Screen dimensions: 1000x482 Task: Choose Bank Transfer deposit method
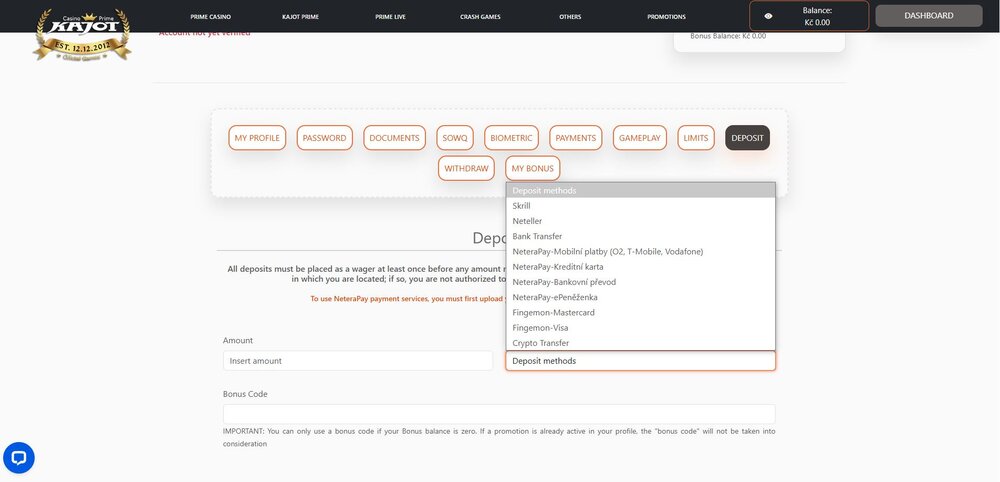pos(537,236)
